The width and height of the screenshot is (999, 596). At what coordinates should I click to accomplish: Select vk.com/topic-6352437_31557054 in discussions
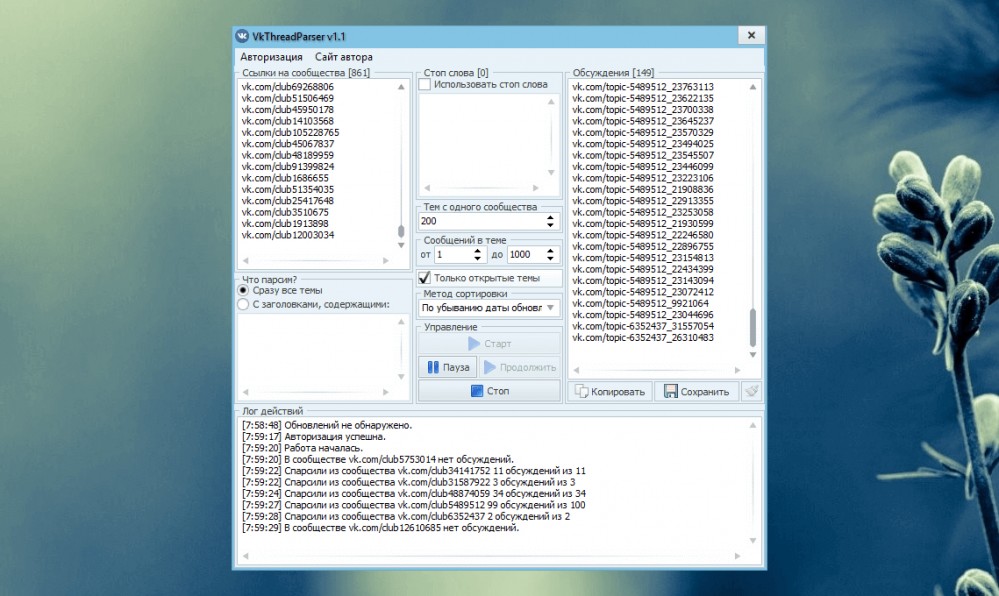(643, 326)
